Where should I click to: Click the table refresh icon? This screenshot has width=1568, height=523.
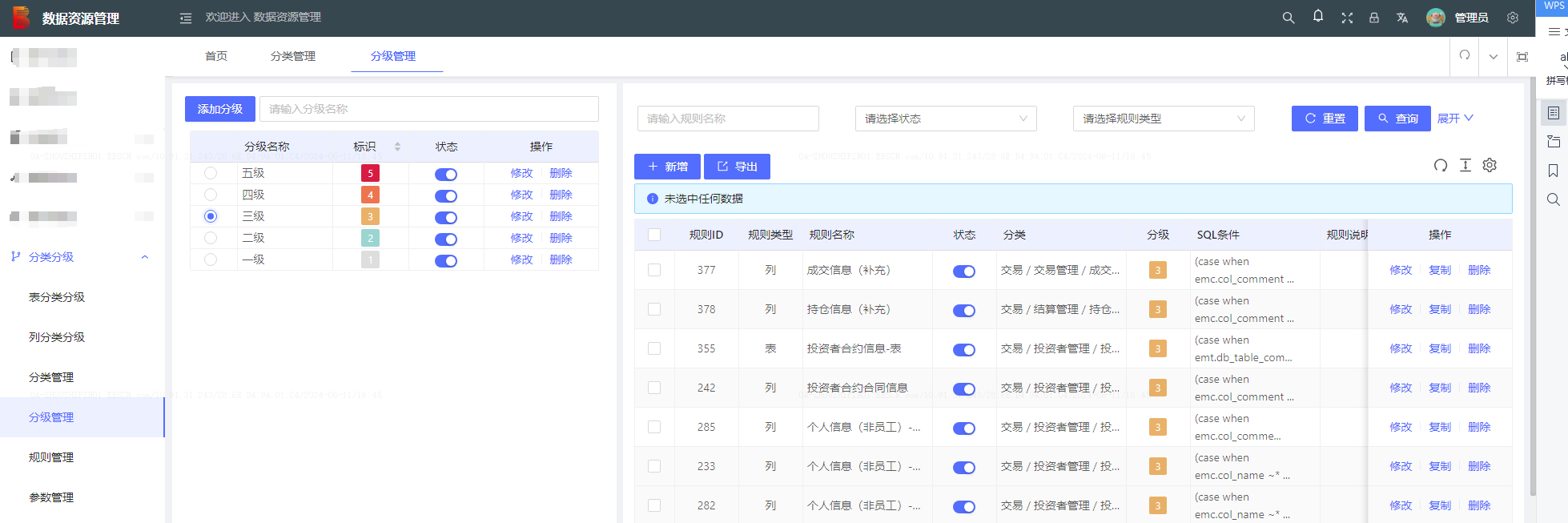coord(1441,165)
